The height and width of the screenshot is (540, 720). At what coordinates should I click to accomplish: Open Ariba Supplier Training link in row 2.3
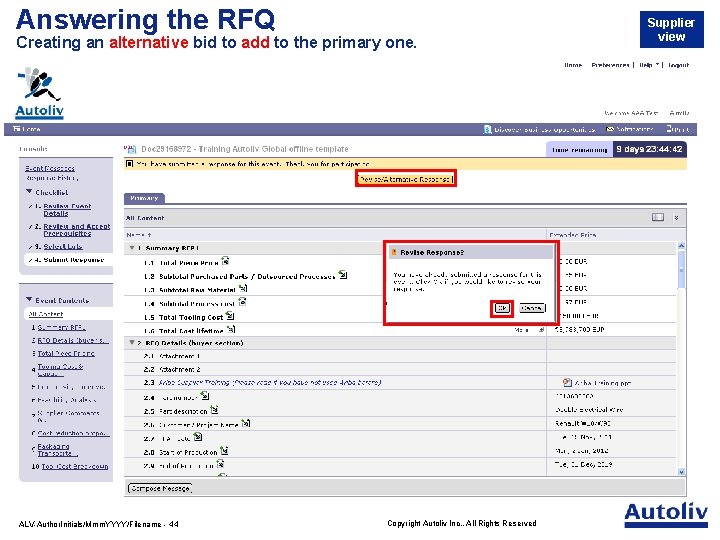(x=270, y=382)
